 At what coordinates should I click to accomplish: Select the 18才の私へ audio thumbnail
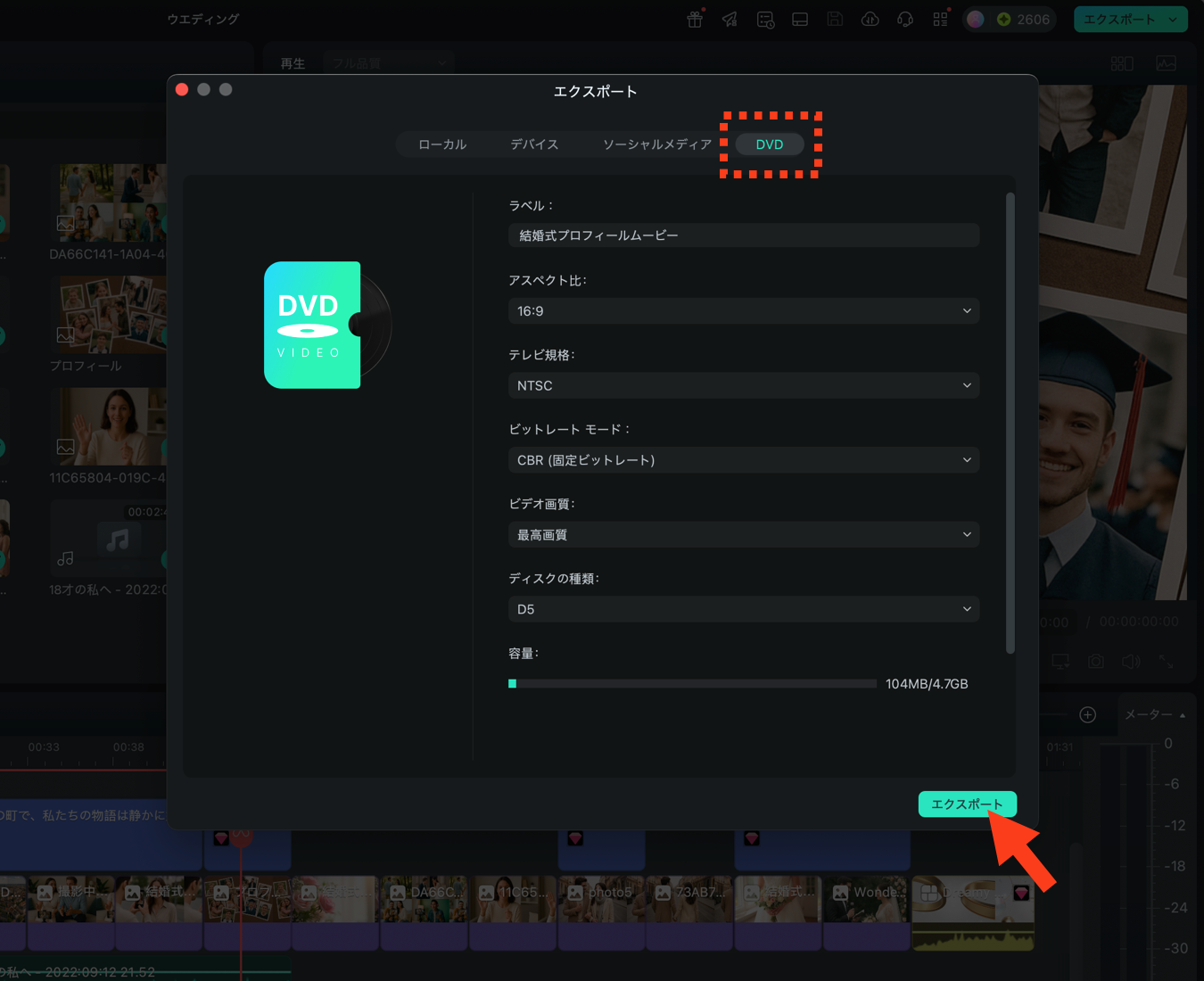(109, 538)
